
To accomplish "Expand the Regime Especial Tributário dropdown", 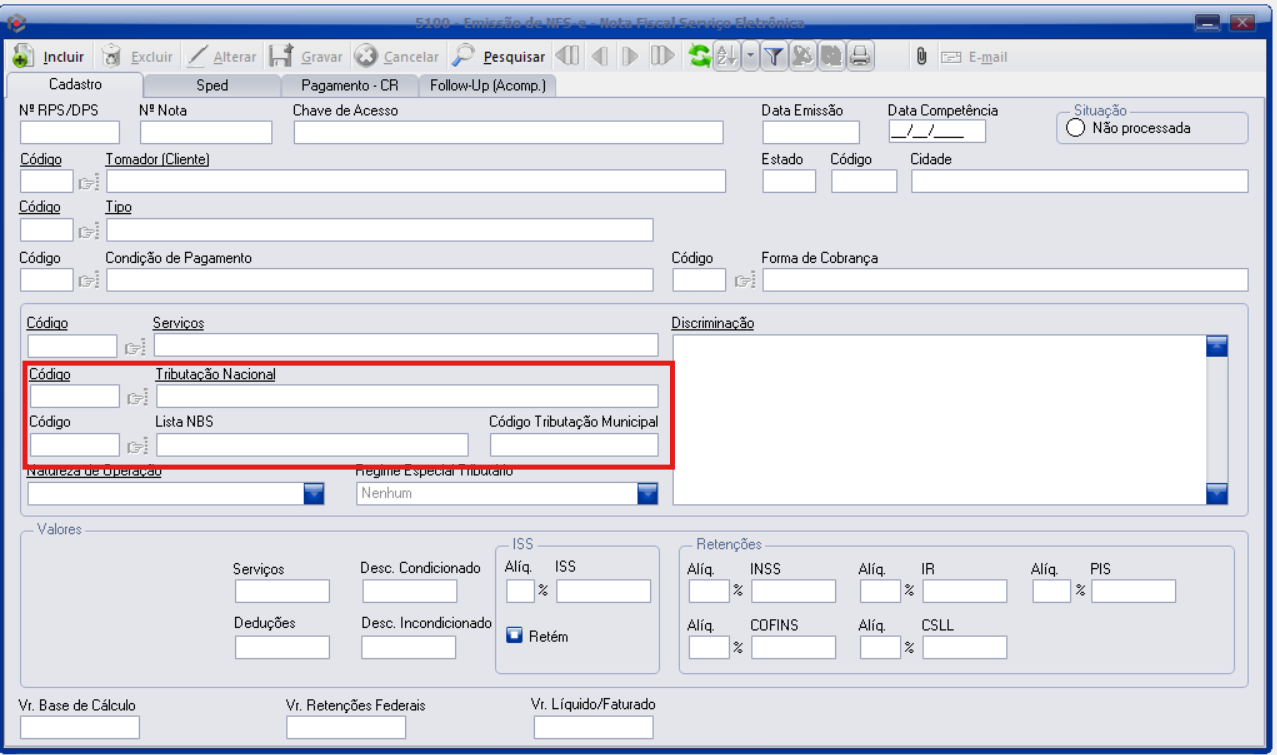I will pyautogui.click(x=647, y=493).
